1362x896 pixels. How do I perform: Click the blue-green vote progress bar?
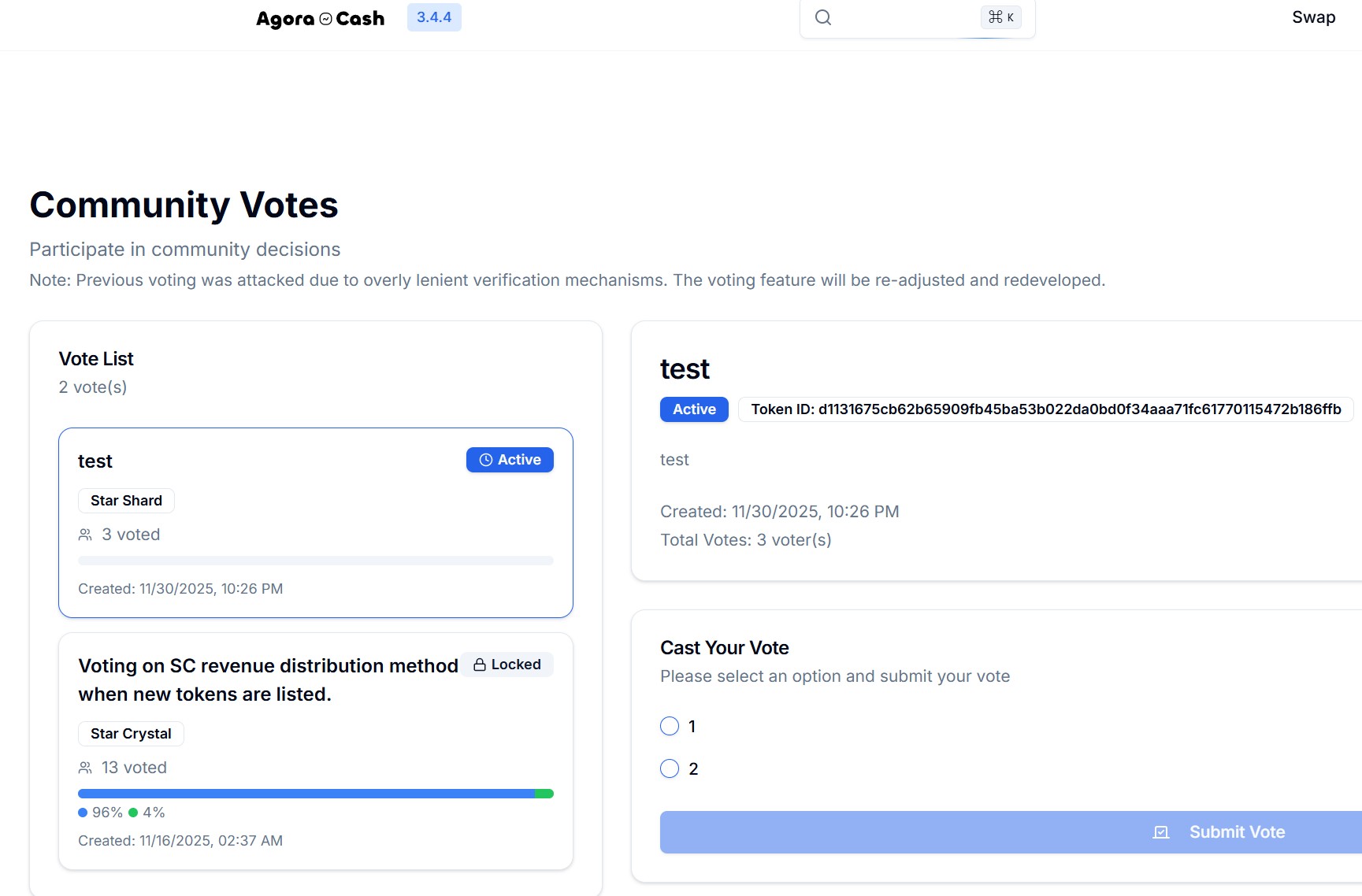315,794
